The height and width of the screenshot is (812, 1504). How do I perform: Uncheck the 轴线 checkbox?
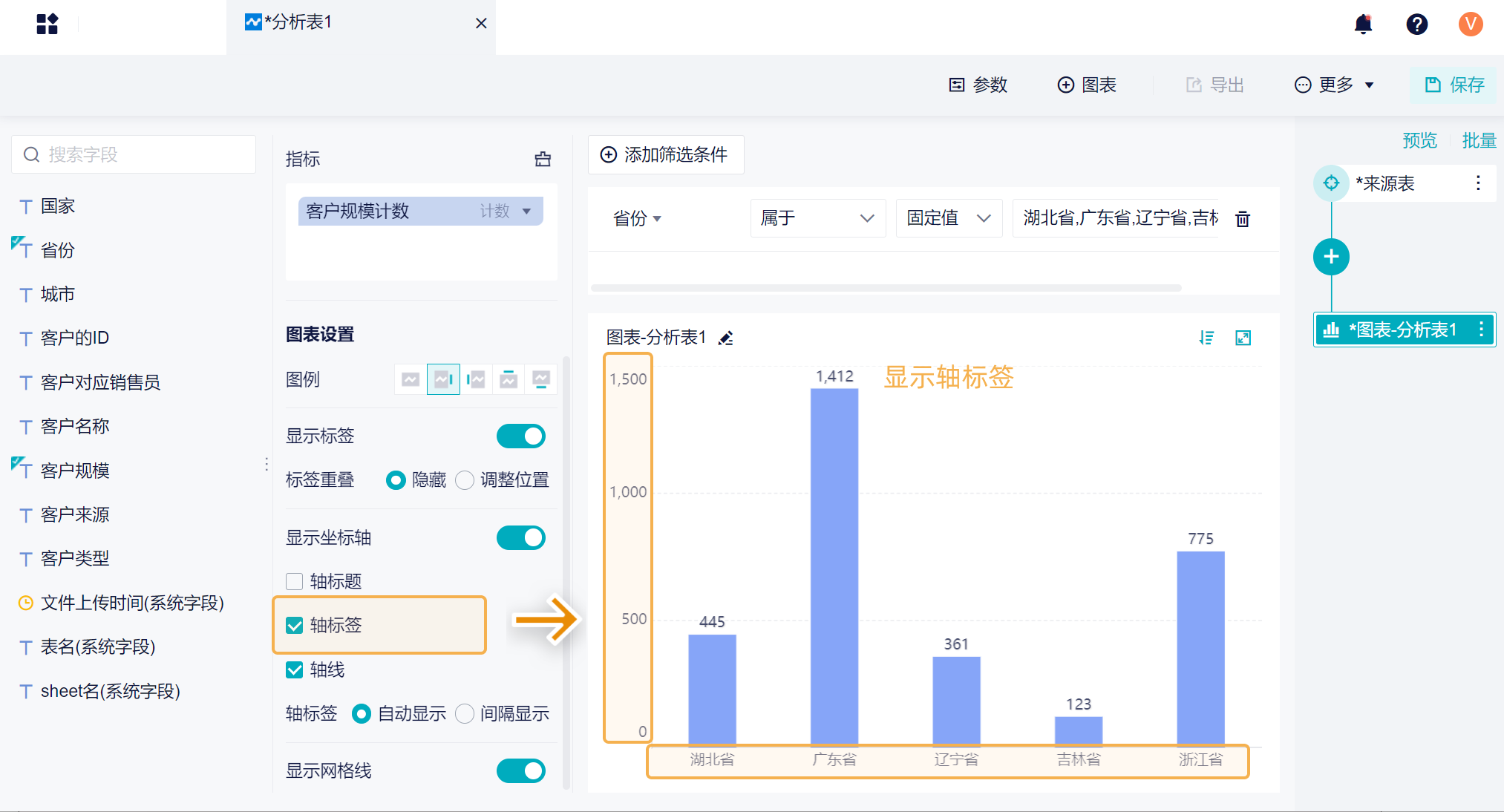[x=295, y=670]
